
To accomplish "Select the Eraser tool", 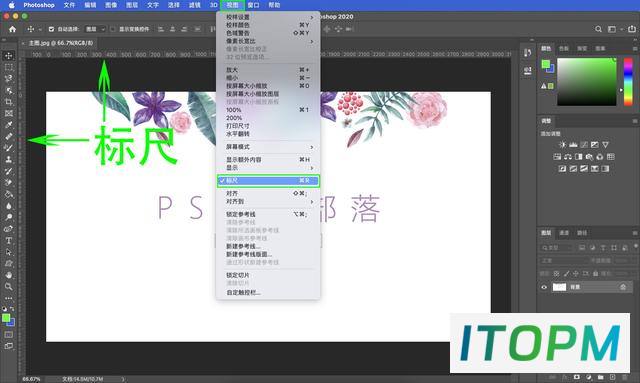I will coord(9,183).
